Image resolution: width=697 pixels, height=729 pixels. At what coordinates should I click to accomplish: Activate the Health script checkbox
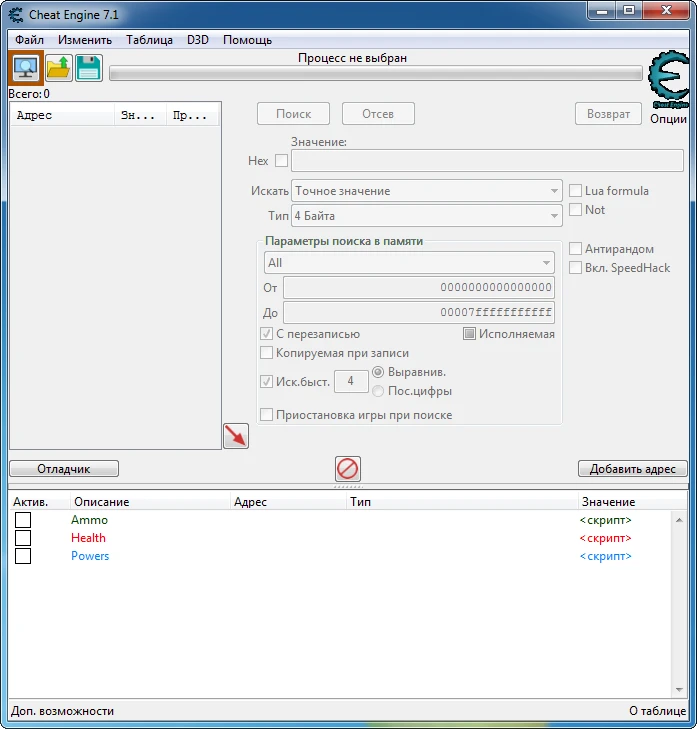pos(23,538)
